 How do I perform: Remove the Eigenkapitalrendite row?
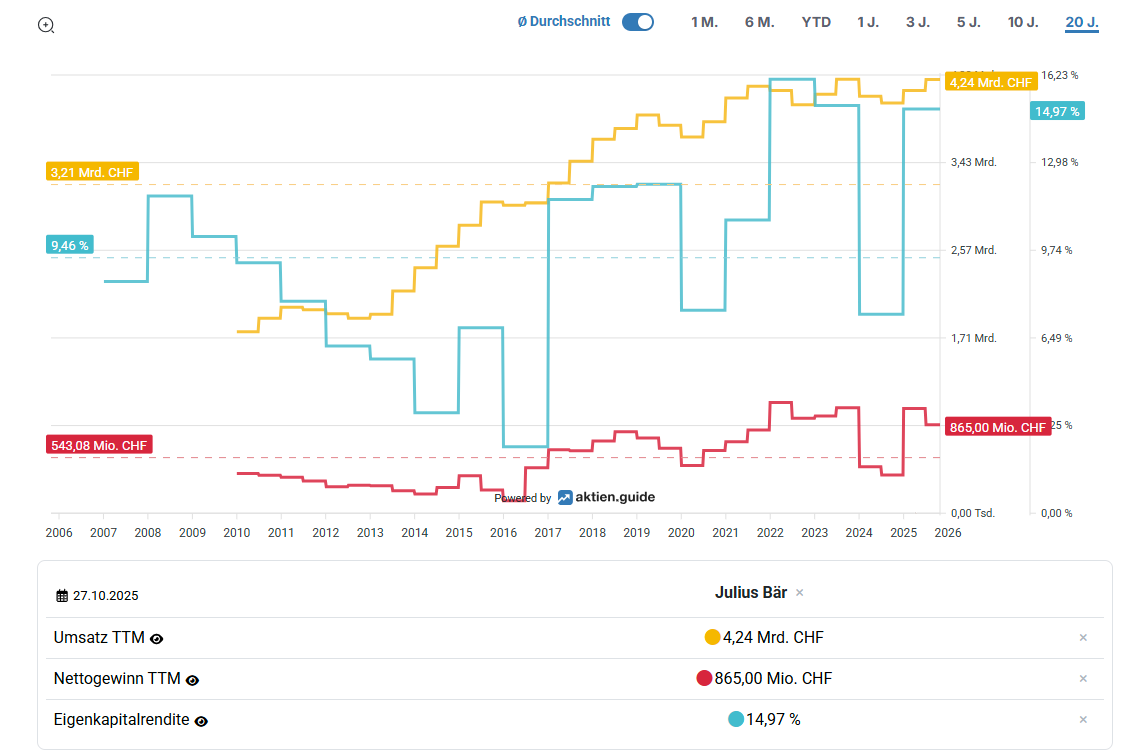click(1083, 720)
